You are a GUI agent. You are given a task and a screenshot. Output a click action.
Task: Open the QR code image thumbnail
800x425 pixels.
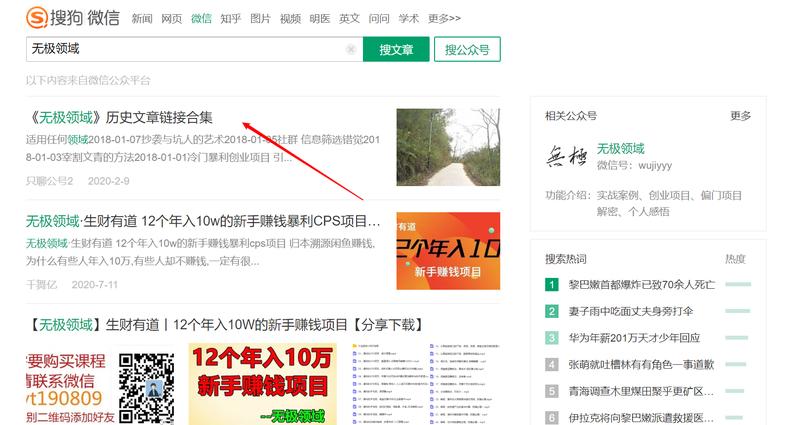101,384
